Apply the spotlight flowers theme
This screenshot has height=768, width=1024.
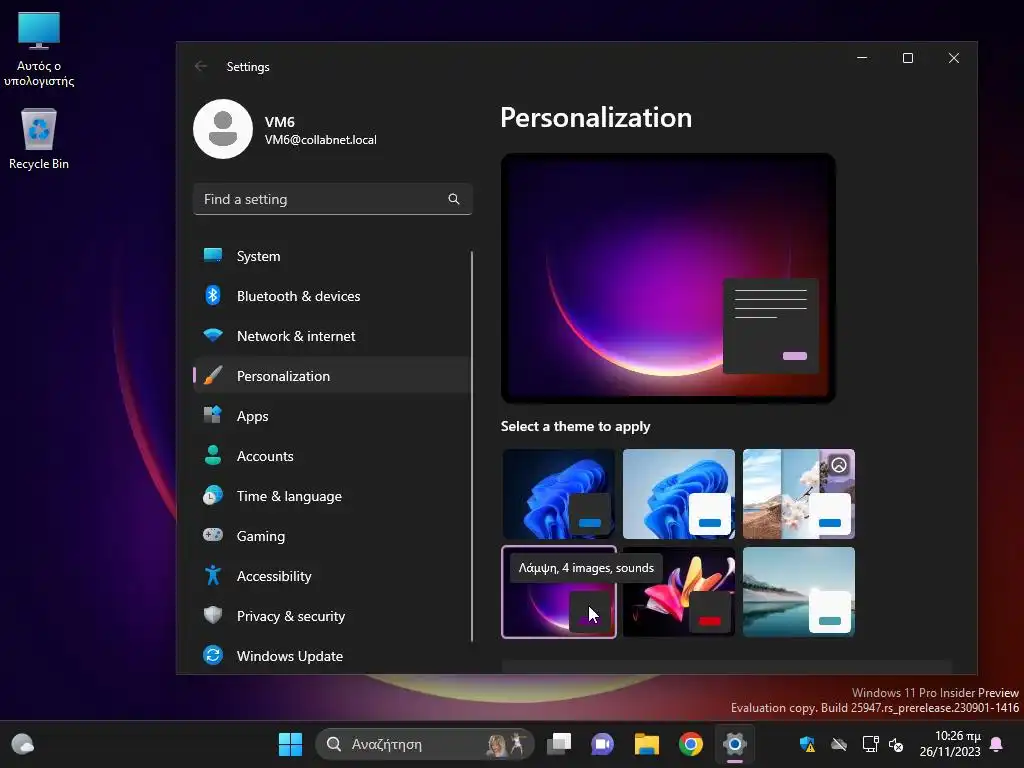(x=799, y=494)
